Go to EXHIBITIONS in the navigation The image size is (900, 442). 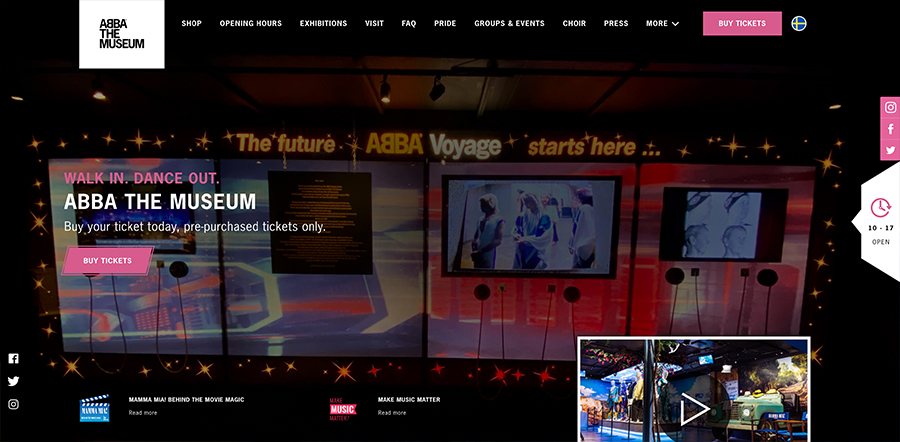tap(323, 24)
